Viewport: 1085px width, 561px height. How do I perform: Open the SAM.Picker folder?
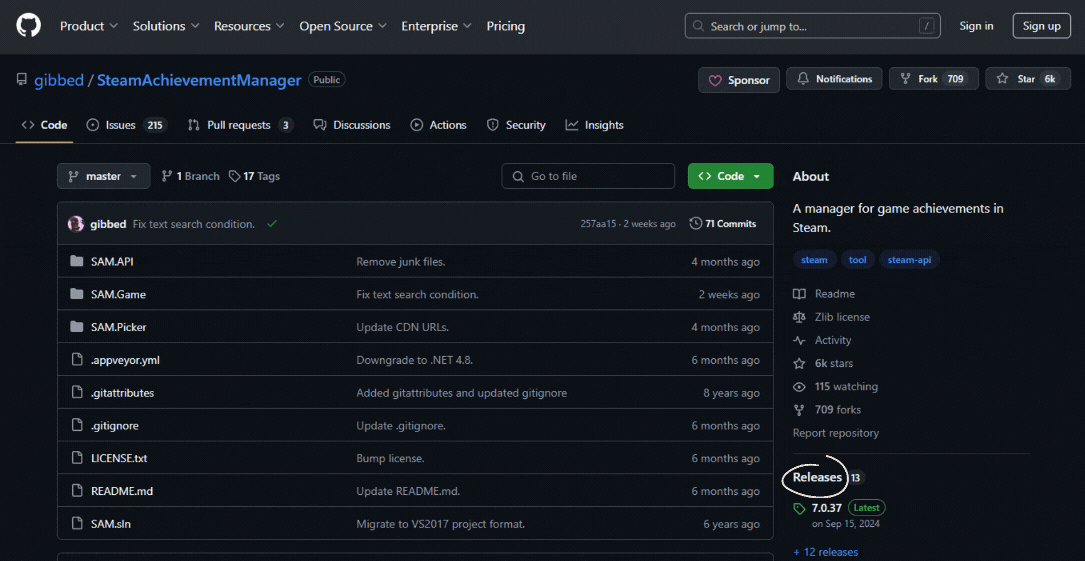click(118, 327)
